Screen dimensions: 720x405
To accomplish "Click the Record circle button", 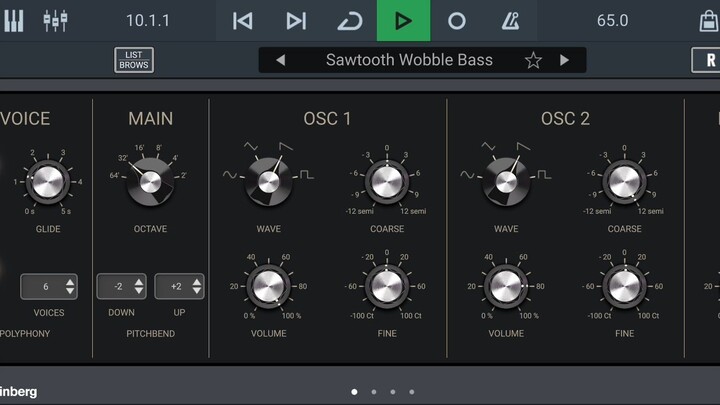I will tap(457, 20).
